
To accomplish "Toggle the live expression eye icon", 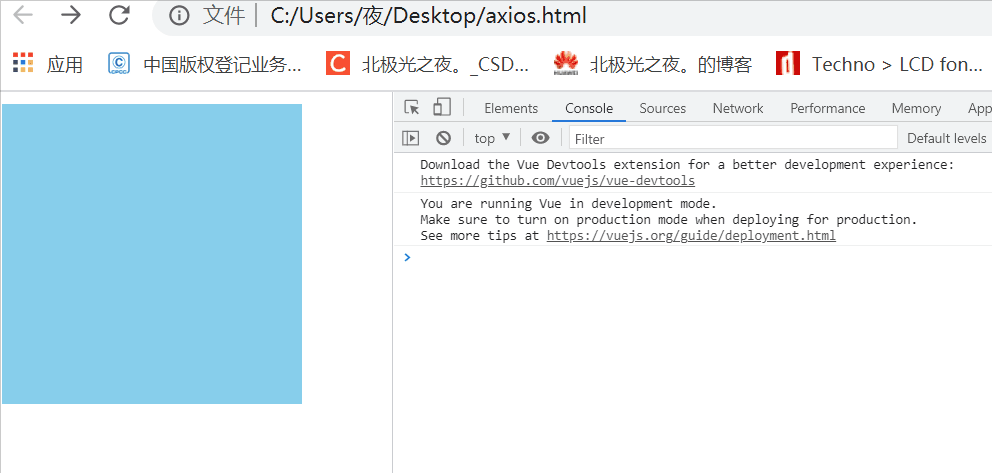I will coord(540,138).
